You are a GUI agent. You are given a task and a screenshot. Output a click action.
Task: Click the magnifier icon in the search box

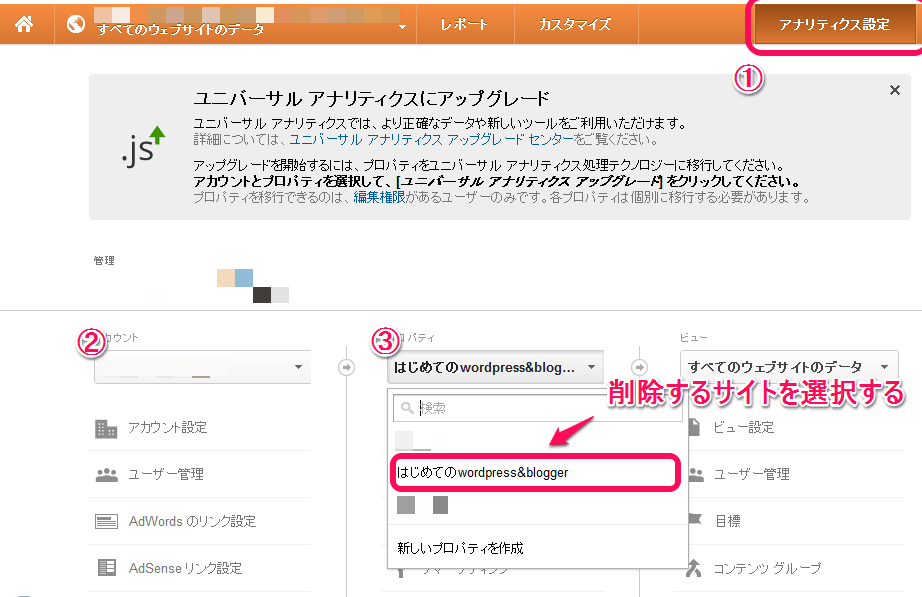click(406, 408)
